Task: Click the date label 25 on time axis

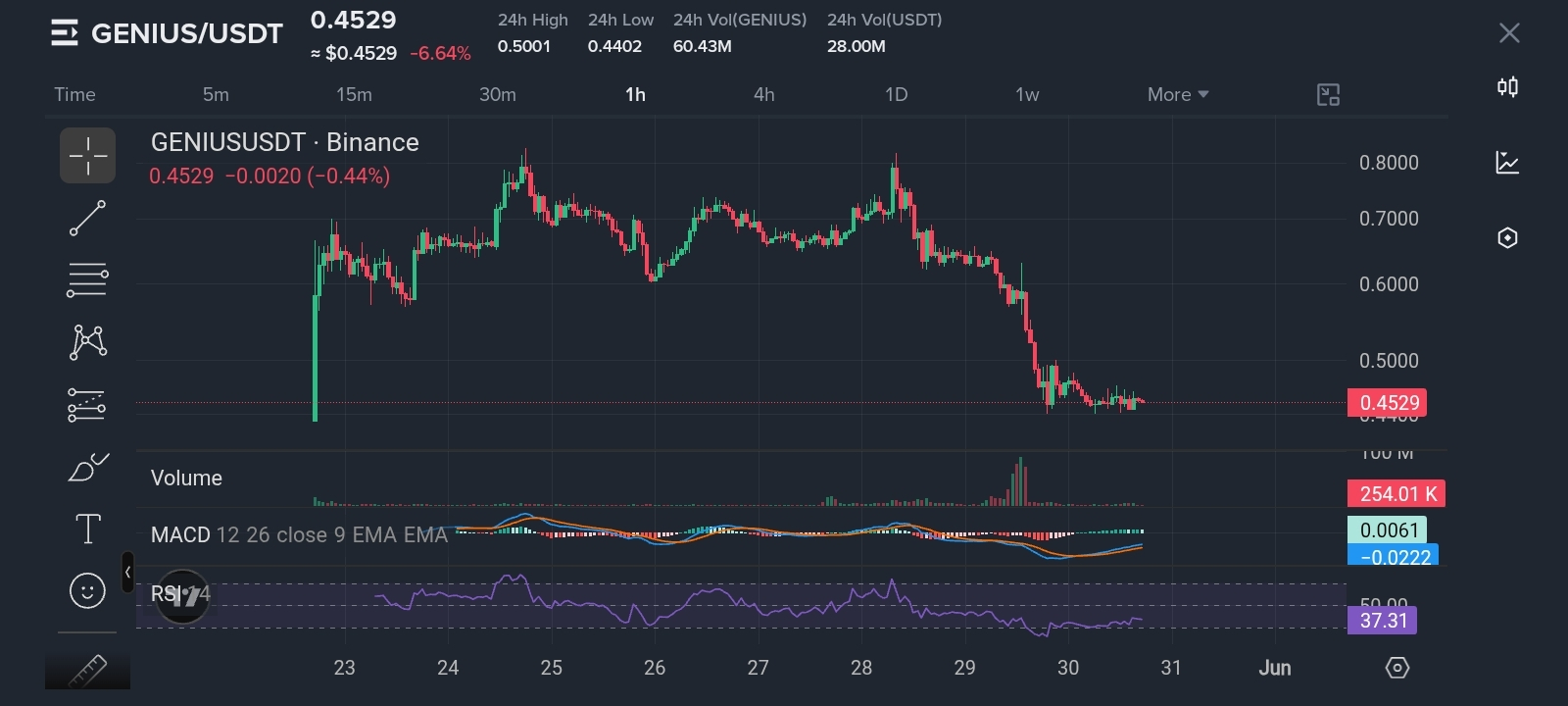Action: tap(552, 668)
